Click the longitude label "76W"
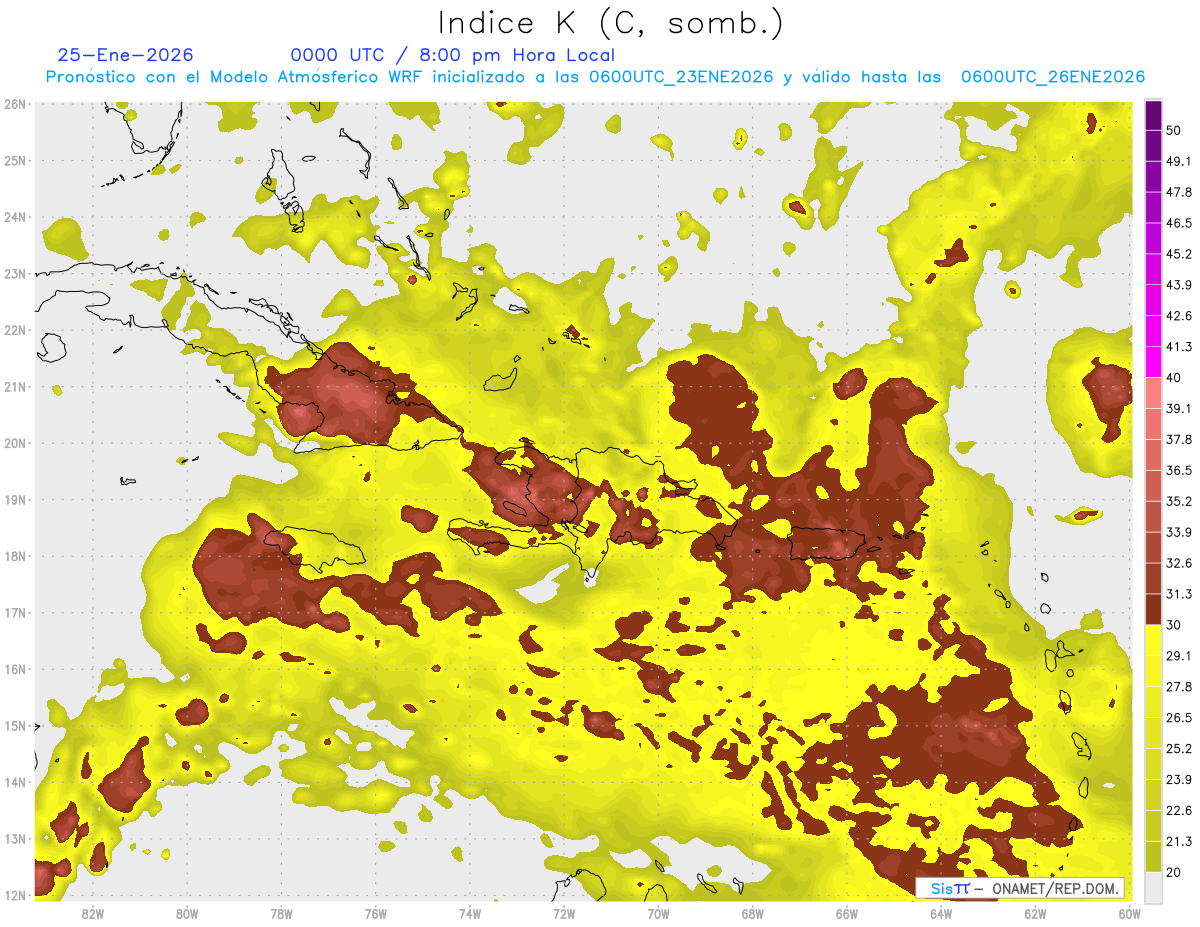 (x=375, y=914)
